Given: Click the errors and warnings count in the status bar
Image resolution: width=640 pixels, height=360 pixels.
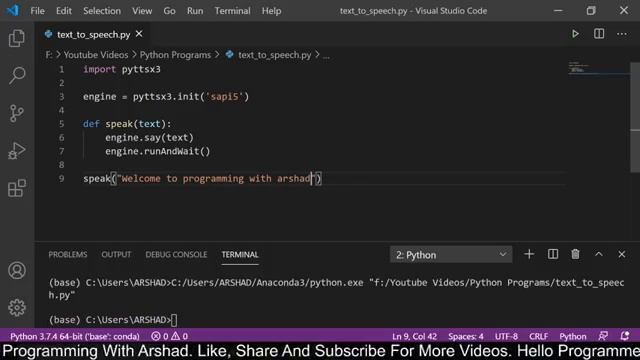Looking at the screenshot, I should point(169,336).
